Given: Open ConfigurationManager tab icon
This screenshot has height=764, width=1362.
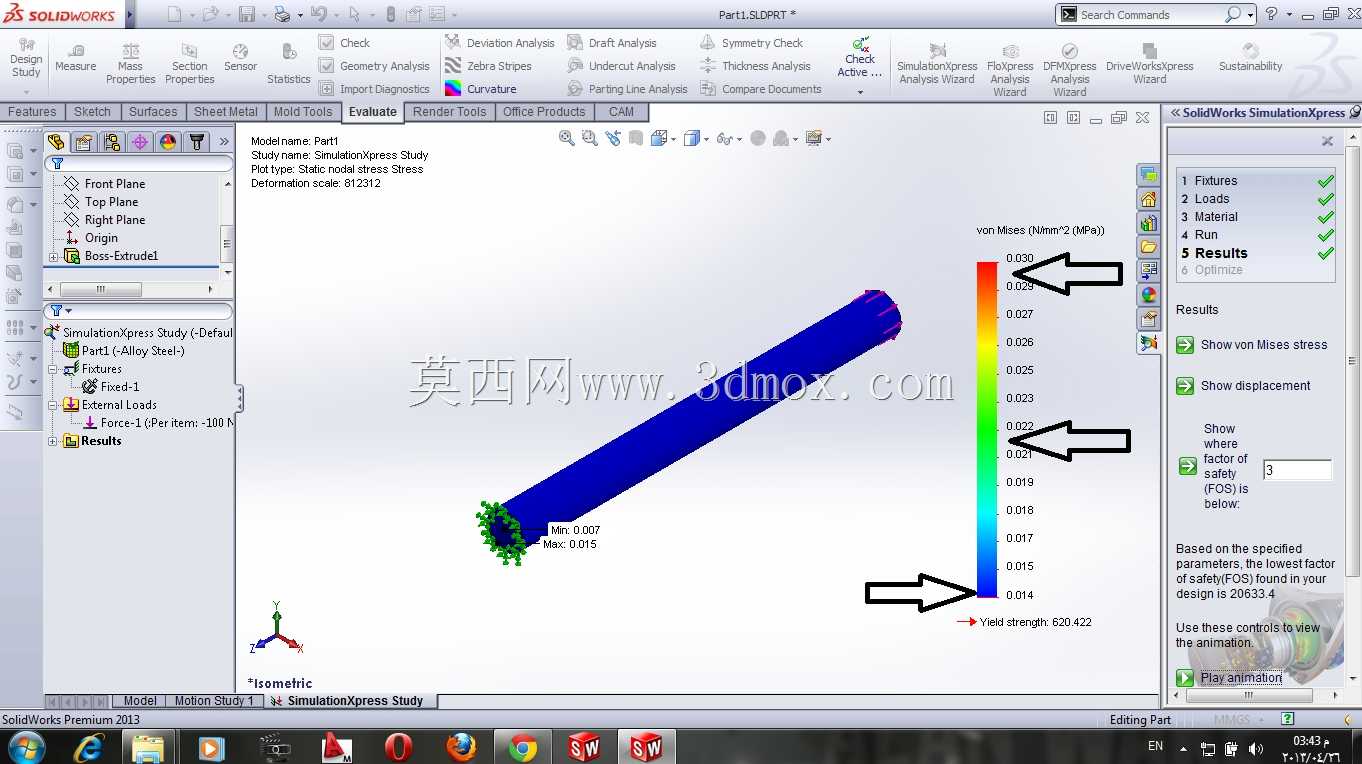Looking at the screenshot, I should pos(112,142).
